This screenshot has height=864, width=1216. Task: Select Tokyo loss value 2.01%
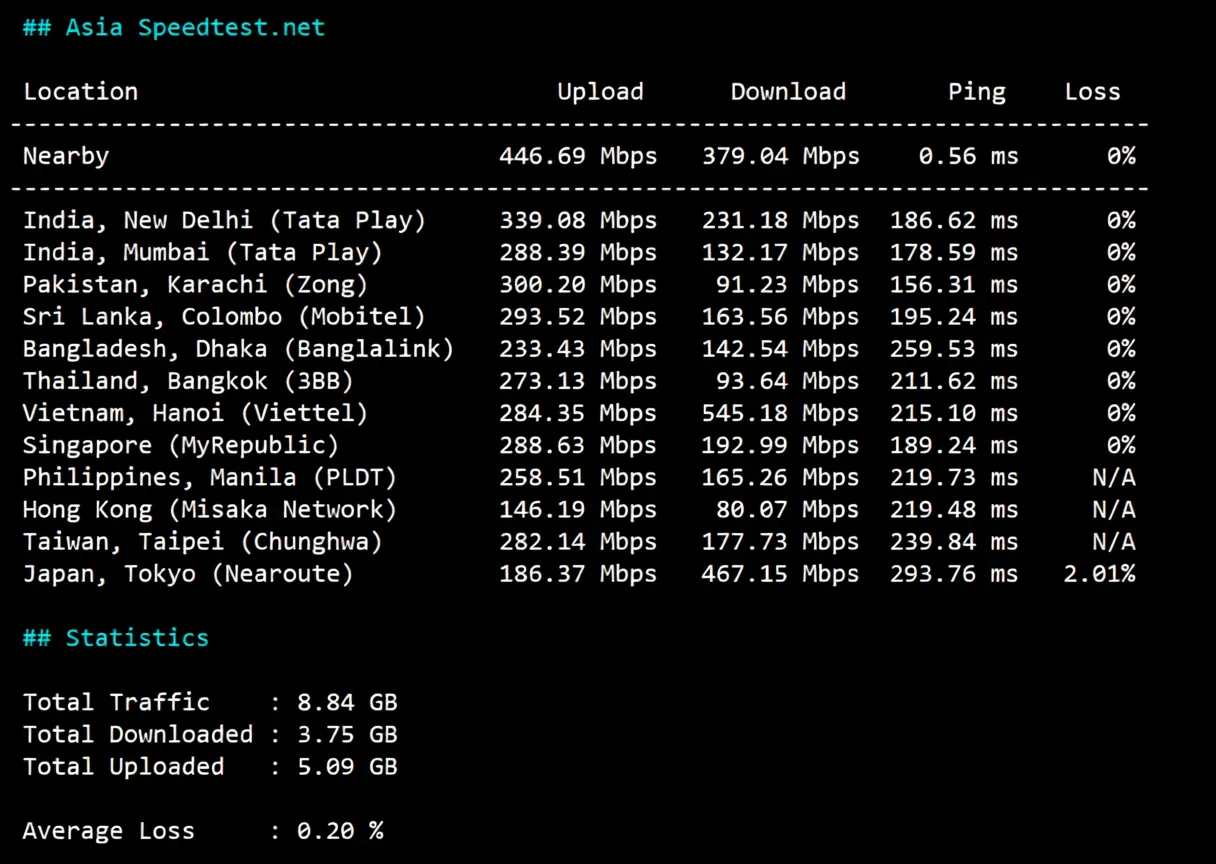point(1099,574)
